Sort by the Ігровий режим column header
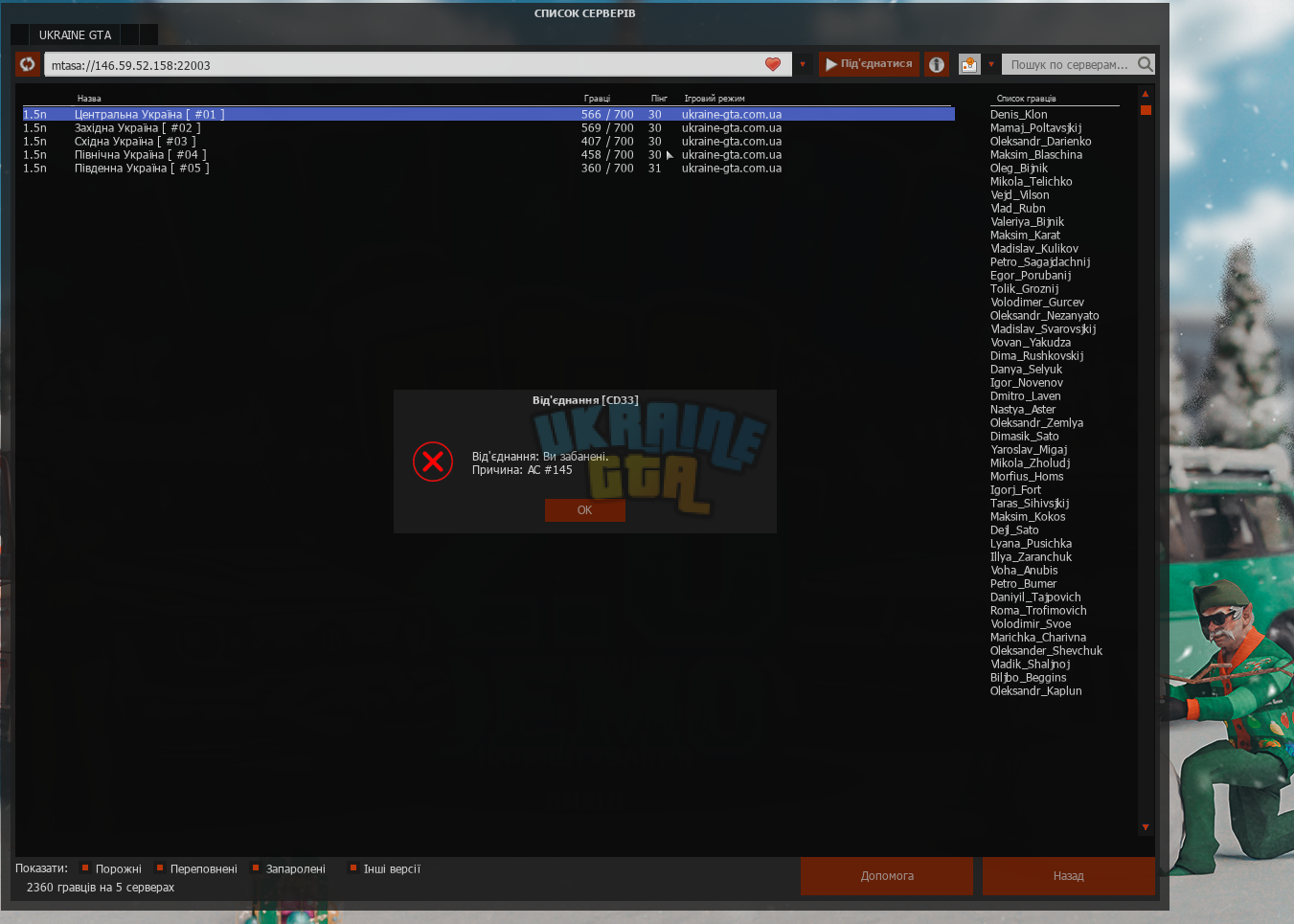The image size is (1294, 924). (714, 99)
